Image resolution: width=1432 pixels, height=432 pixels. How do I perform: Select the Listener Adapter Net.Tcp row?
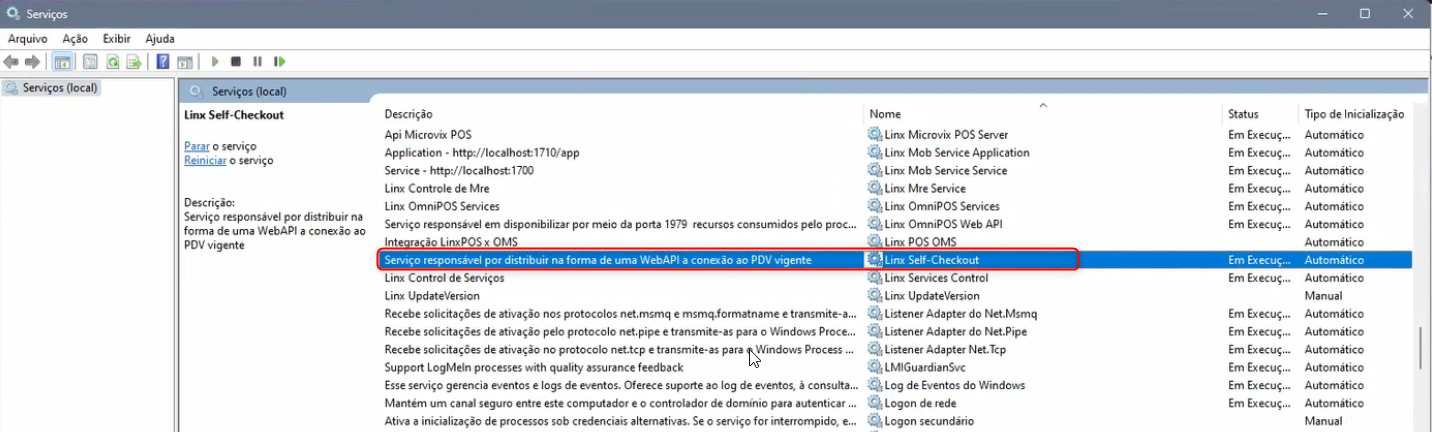(x=895, y=349)
